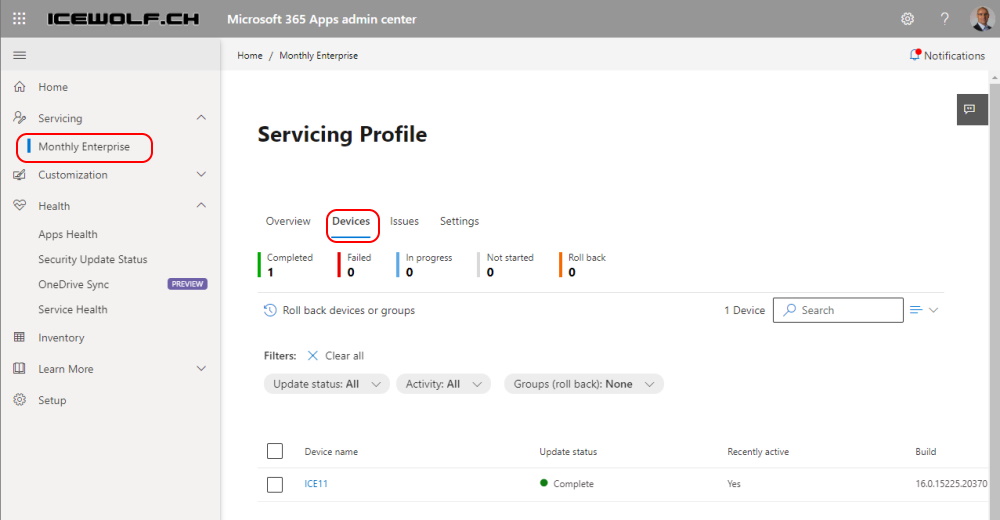
Task: Go to Home breadcrumb link
Action: click(249, 56)
